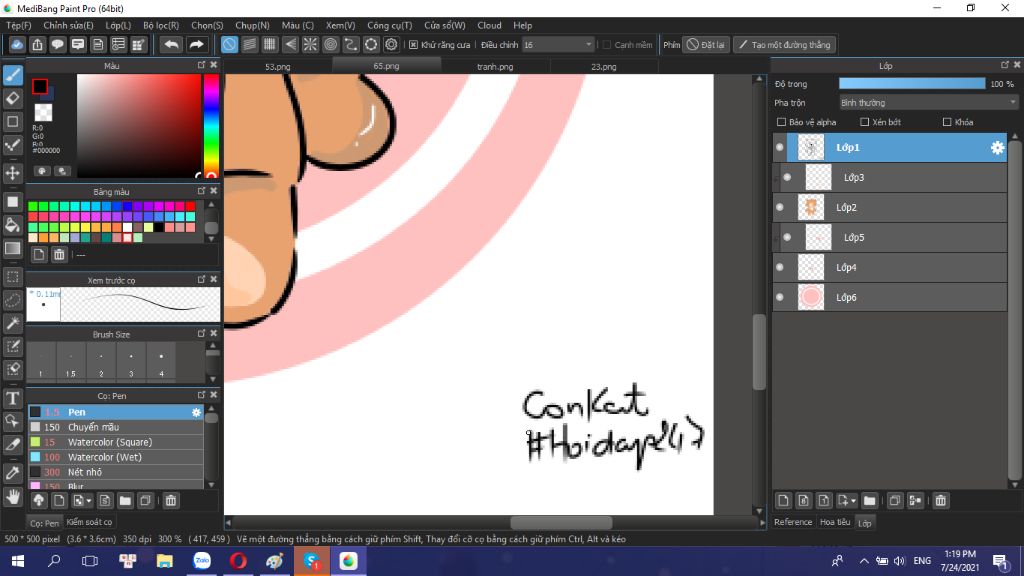Select layer Lớp5 row
Screen dimensions: 1024x576
coord(890,237)
